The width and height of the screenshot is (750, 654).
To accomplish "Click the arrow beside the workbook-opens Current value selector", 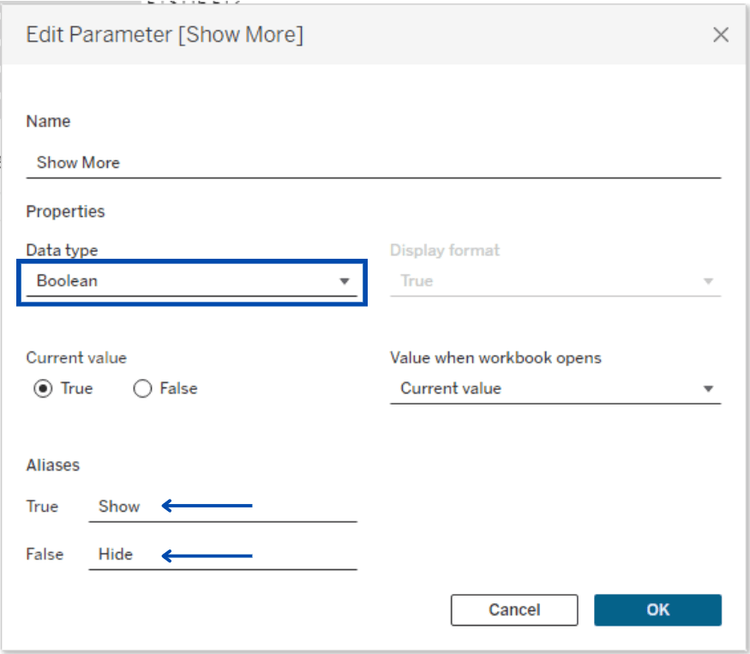I will (708, 389).
